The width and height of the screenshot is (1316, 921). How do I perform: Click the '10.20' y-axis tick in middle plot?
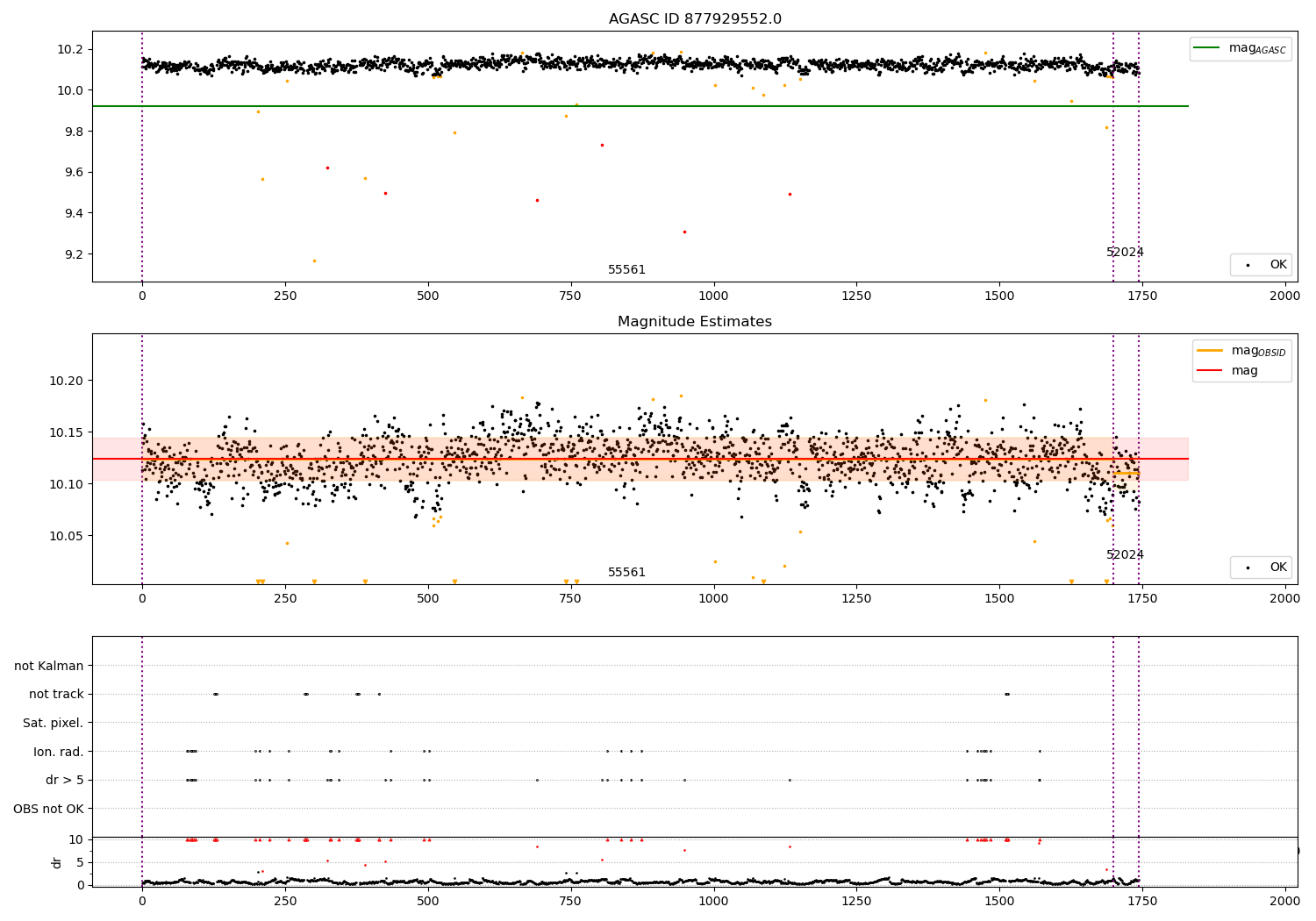pos(67,381)
